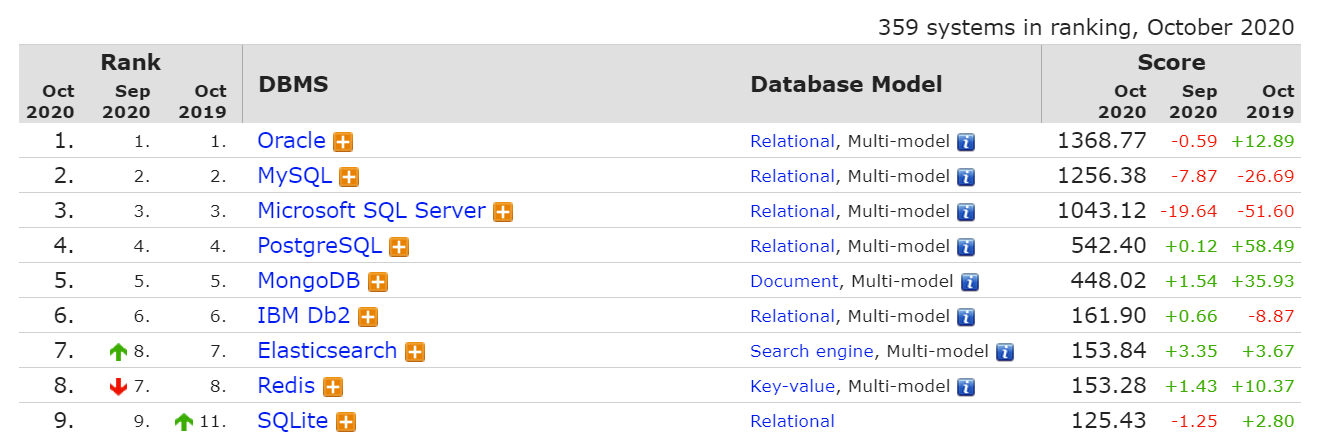This screenshot has width=1319, height=433.
Task: Click the score value 161.90
Action: [1109, 316]
